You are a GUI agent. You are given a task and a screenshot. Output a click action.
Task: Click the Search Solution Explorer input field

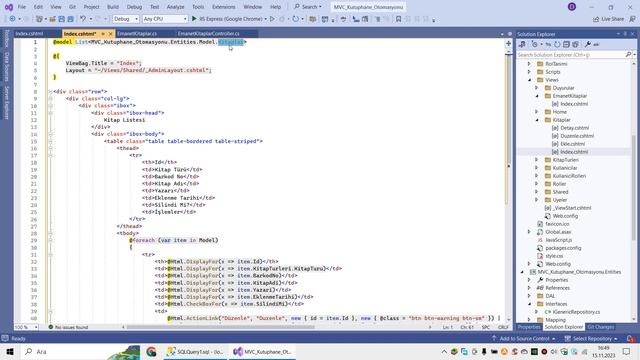coord(571,54)
